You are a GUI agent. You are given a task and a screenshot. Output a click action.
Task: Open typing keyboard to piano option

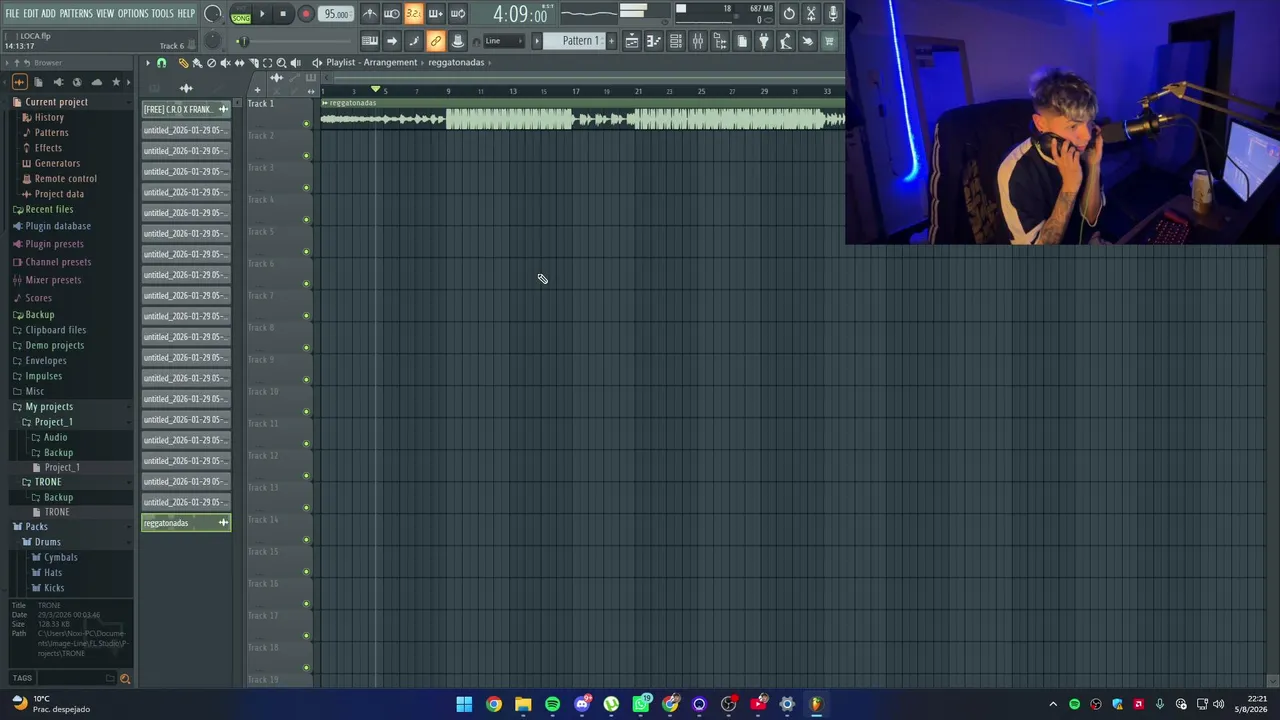click(370, 41)
